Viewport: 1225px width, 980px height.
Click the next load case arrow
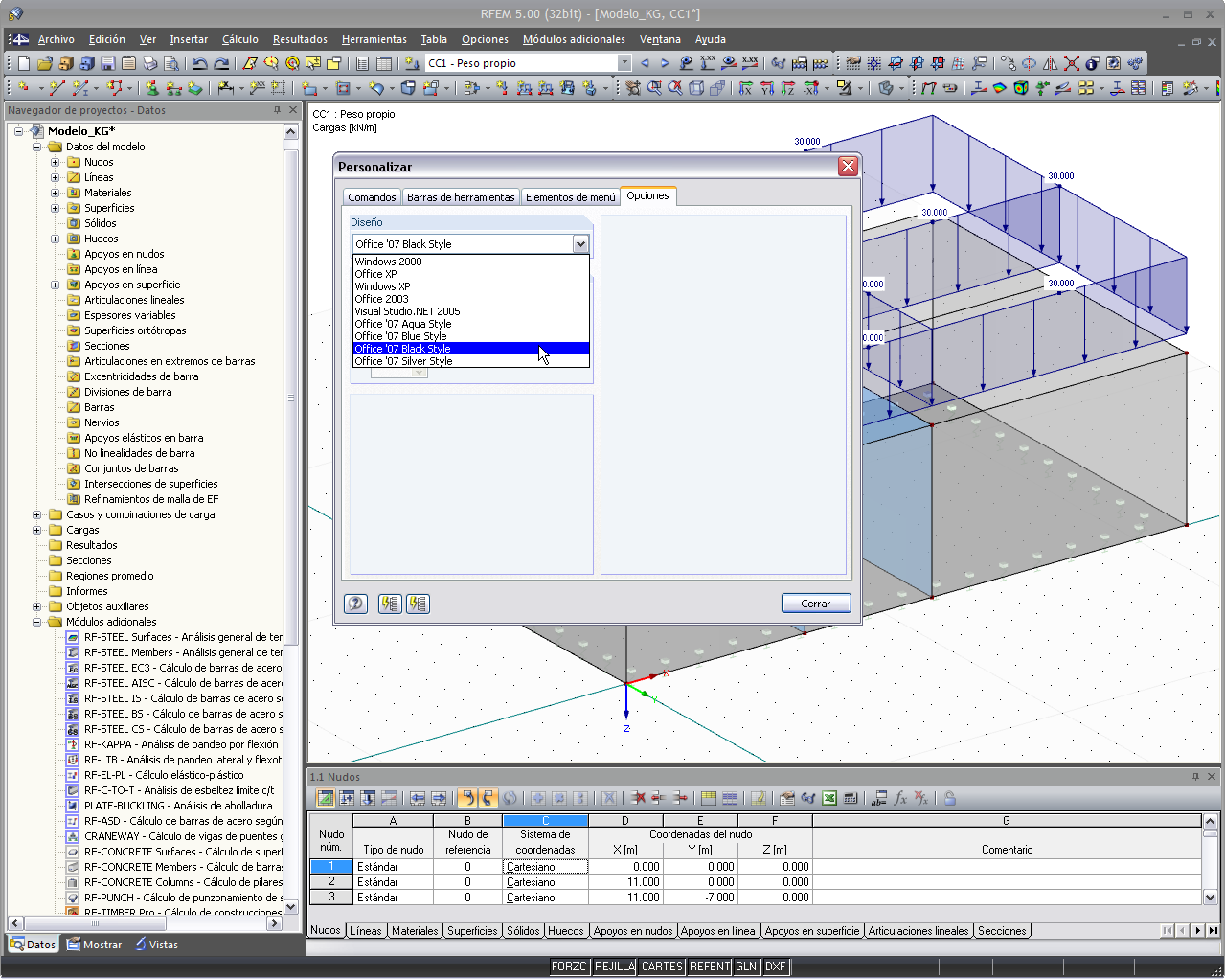tap(665, 63)
